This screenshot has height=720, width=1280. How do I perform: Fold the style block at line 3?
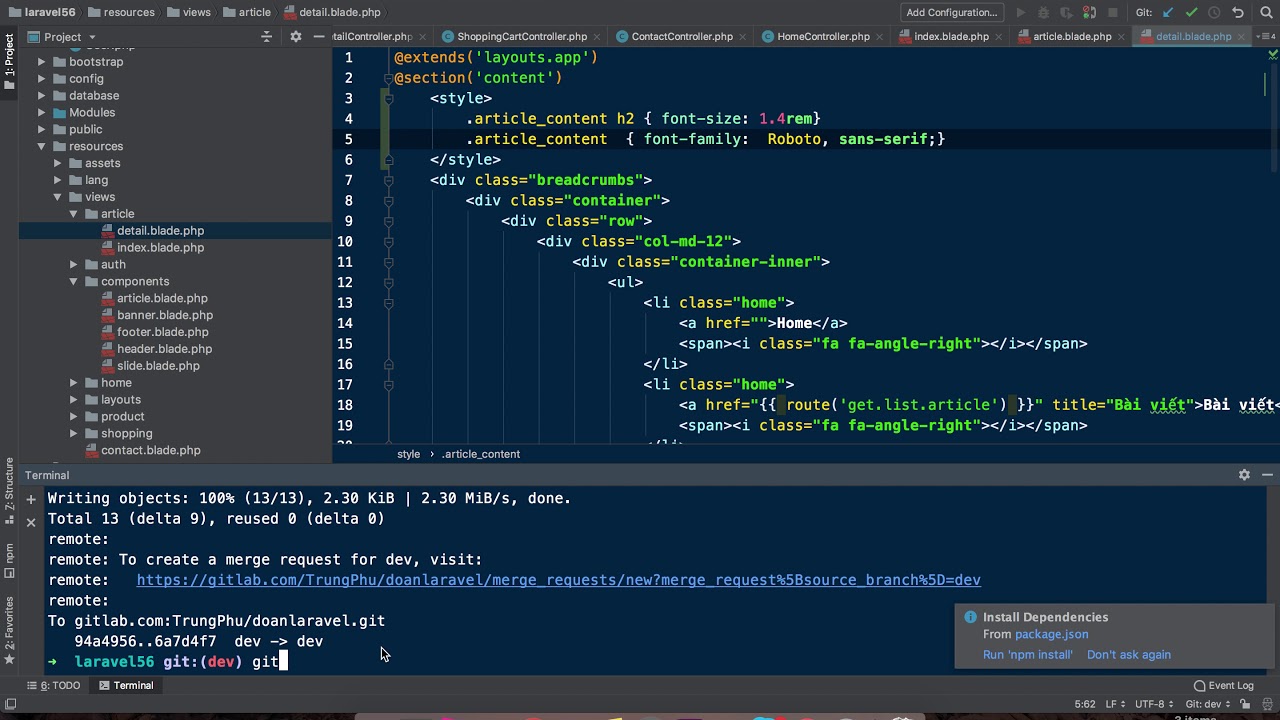[x=388, y=98]
